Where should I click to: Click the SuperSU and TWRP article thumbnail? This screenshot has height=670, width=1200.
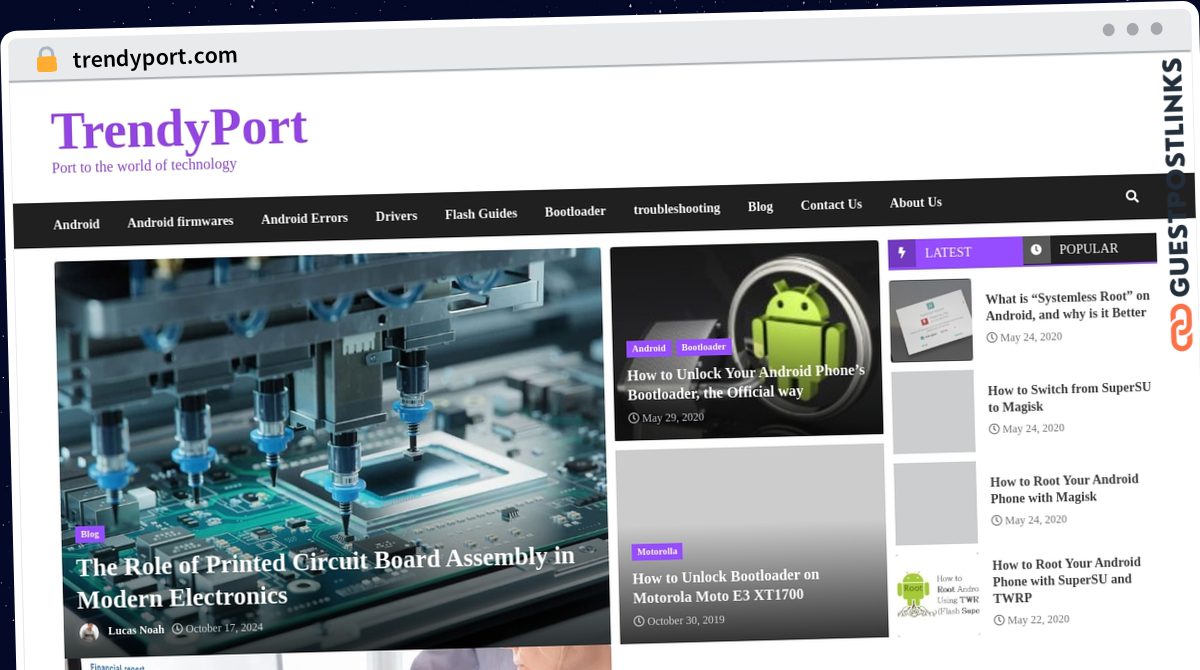click(x=937, y=594)
